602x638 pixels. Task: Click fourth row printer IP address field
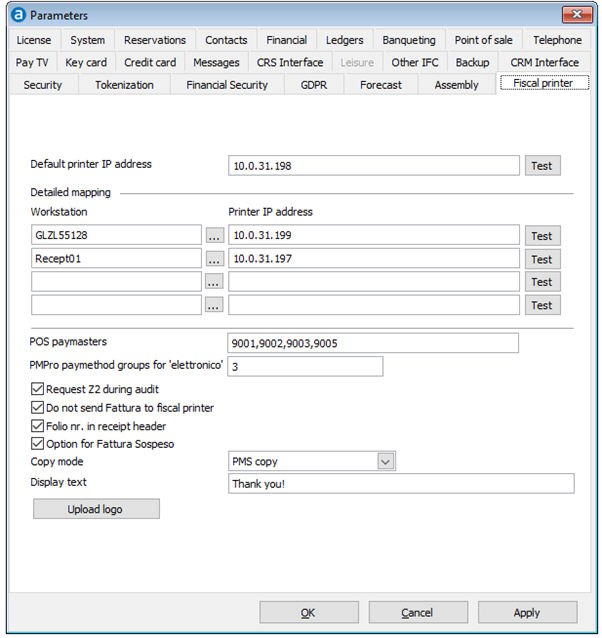(373, 305)
